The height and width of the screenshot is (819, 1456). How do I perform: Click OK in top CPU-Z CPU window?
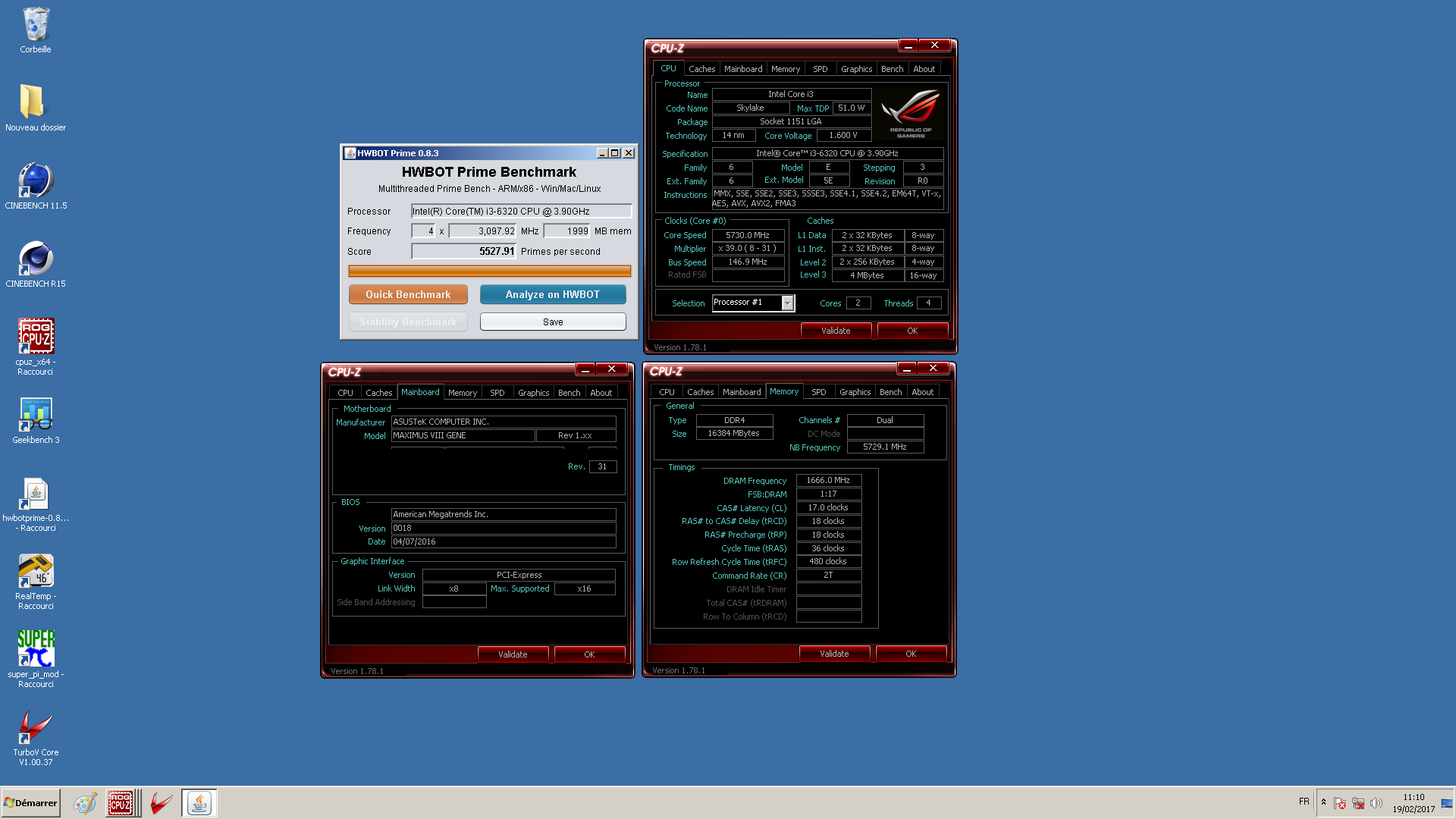tap(912, 331)
